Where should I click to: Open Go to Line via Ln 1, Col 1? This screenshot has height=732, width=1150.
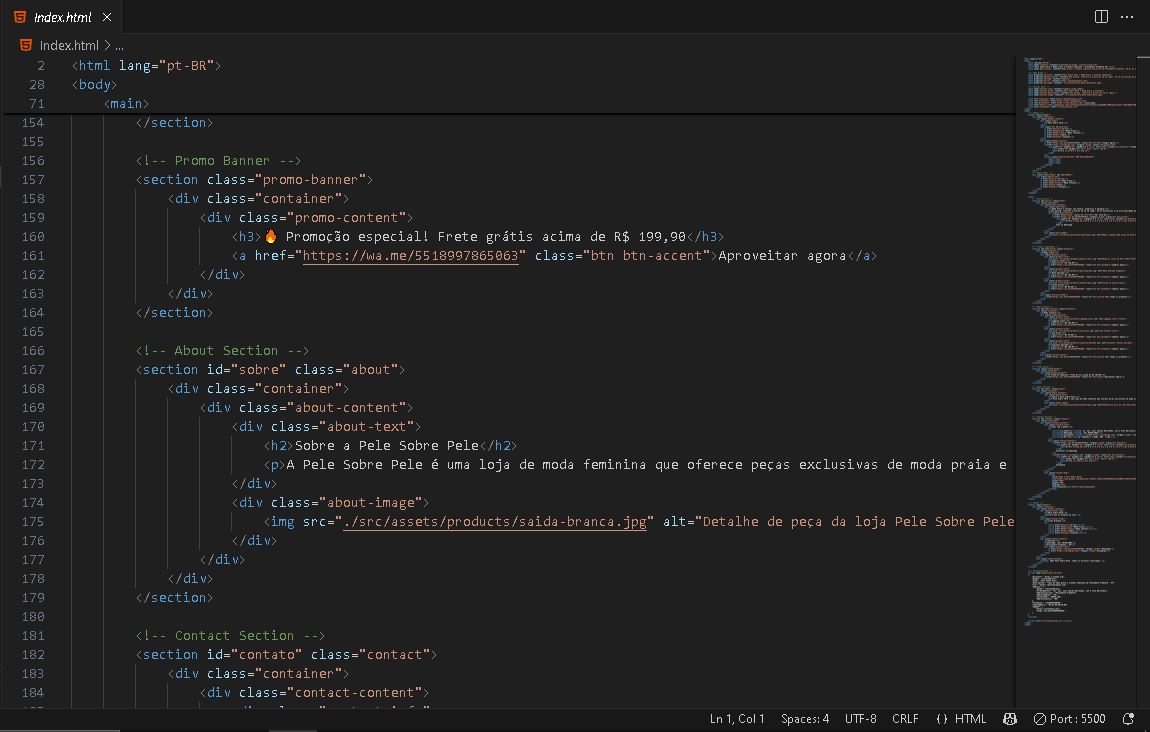coord(737,719)
